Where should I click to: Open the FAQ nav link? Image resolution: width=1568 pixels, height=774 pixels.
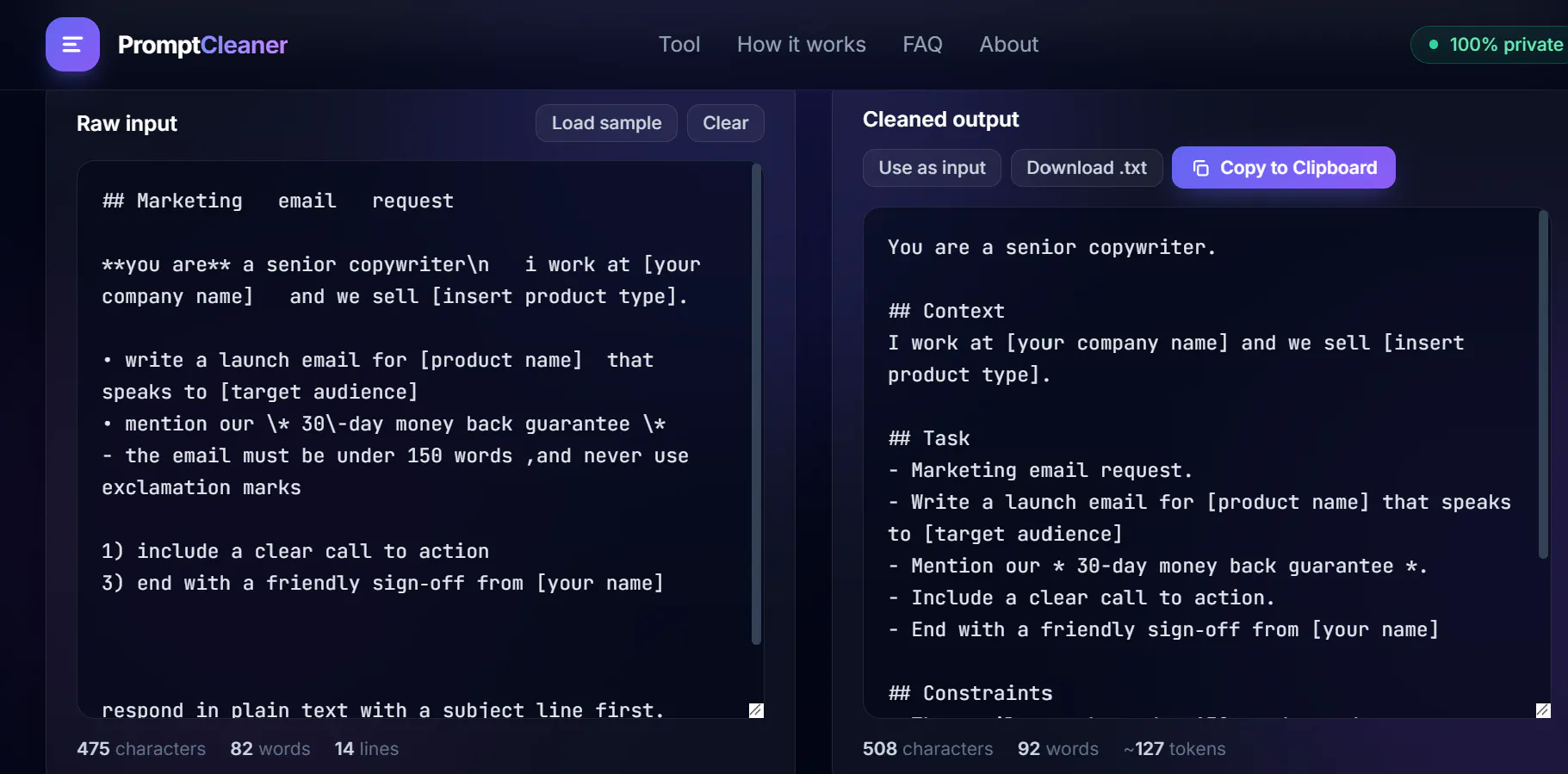922,44
